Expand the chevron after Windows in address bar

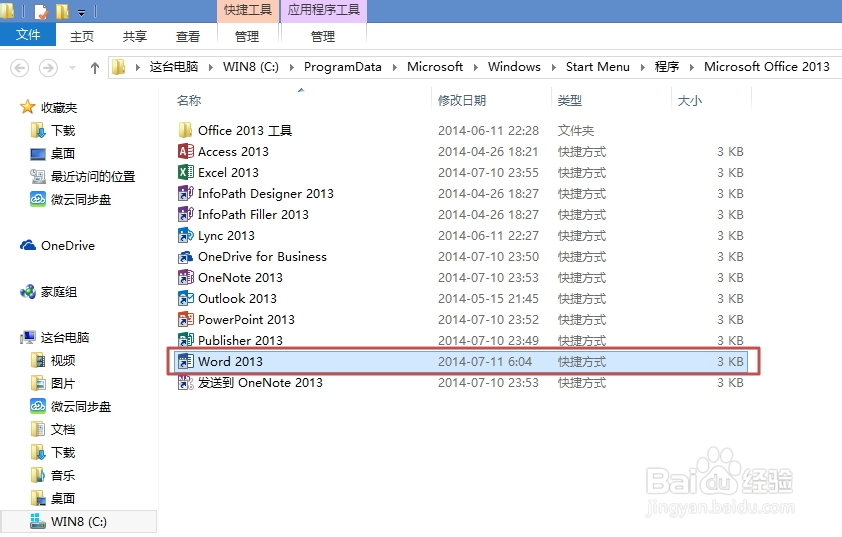click(554, 67)
